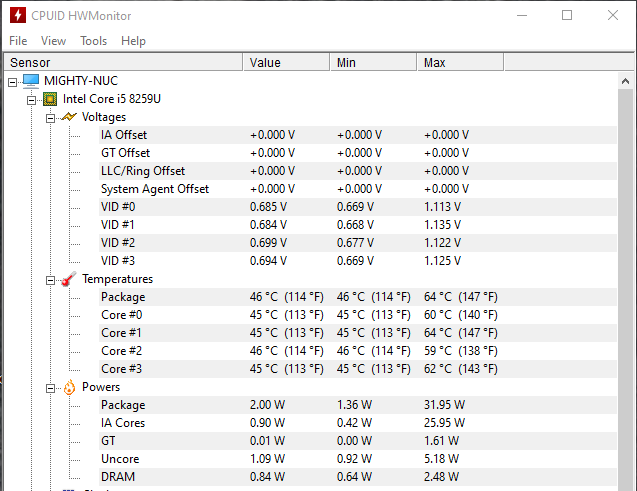The width and height of the screenshot is (637, 491).
Task: Click the 2.00 W package power value
Action: (267, 405)
